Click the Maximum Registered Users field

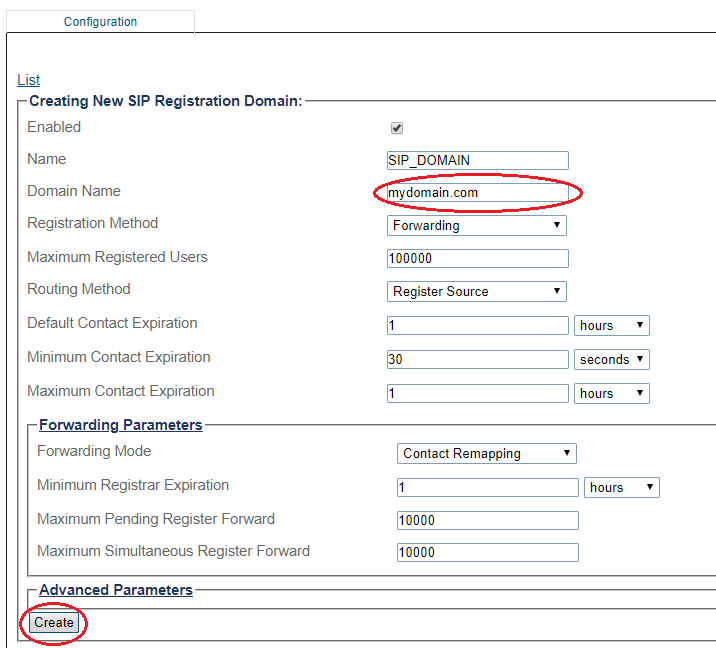click(x=477, y=258)
